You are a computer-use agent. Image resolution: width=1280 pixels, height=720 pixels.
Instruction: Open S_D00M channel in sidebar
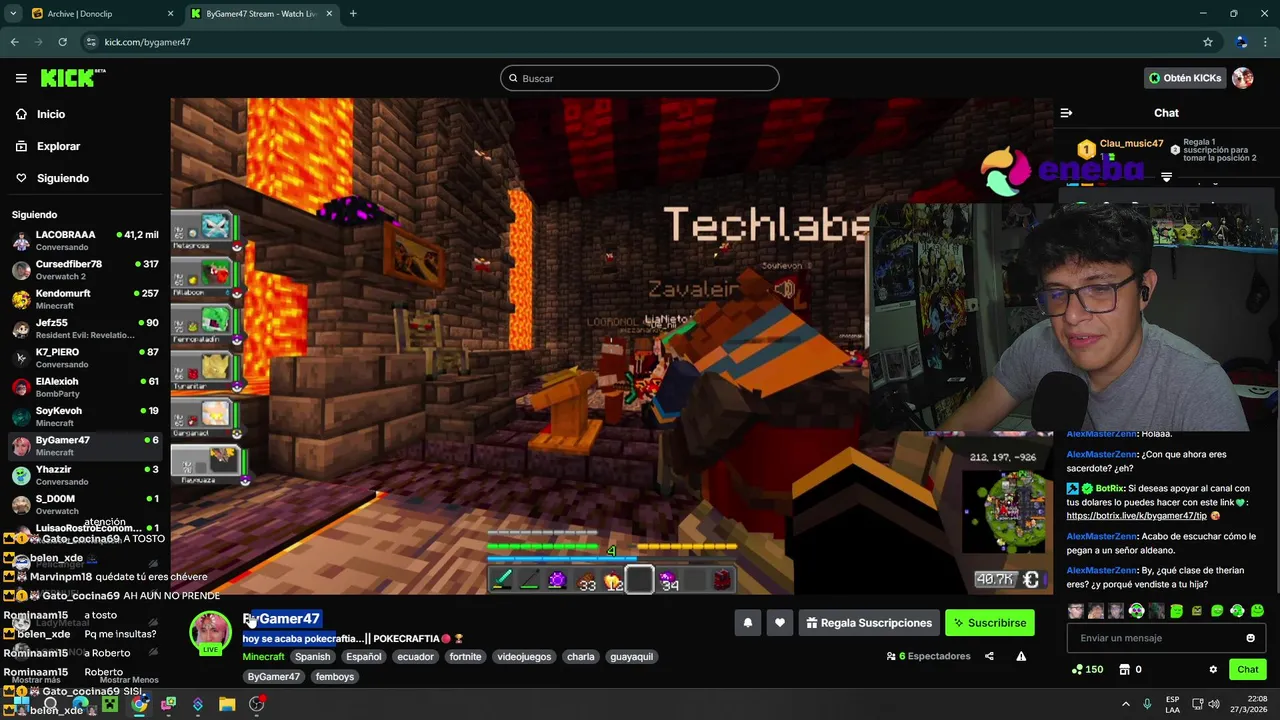pyautogui.click(x=85, y=504)
